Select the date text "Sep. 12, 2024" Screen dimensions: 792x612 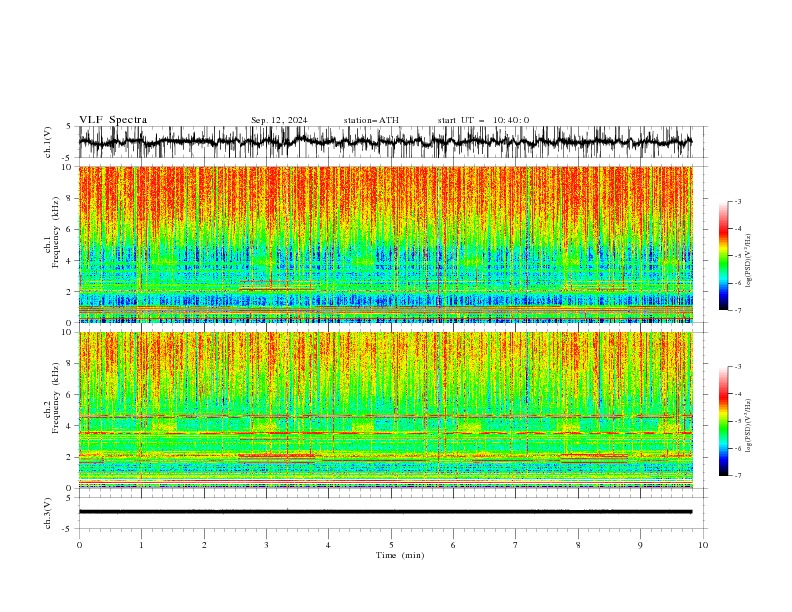click(279, 120)
